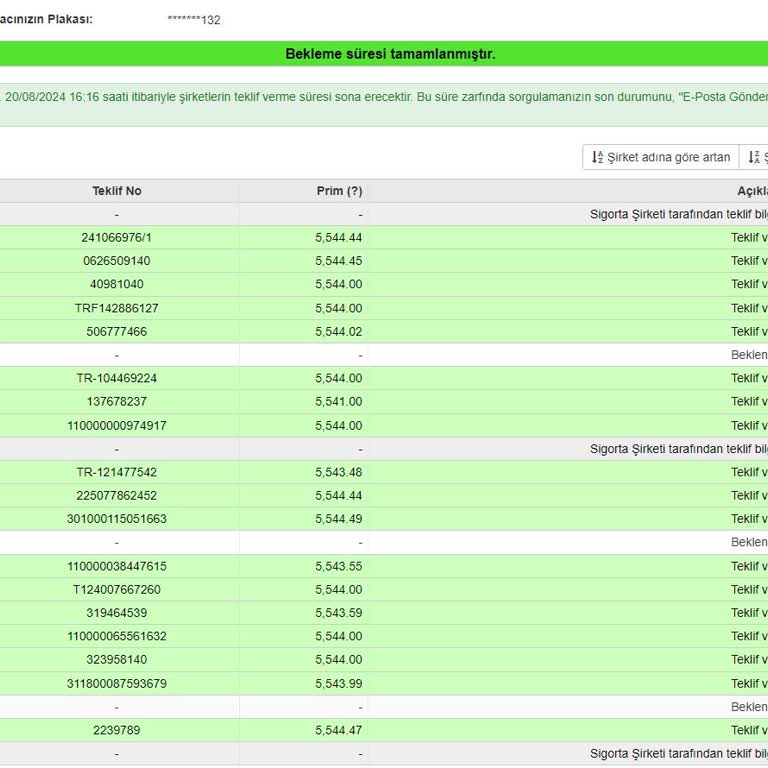Select offer number TRF142886127
This screenshot has height=768, width=768.
(x=117, y=308)
